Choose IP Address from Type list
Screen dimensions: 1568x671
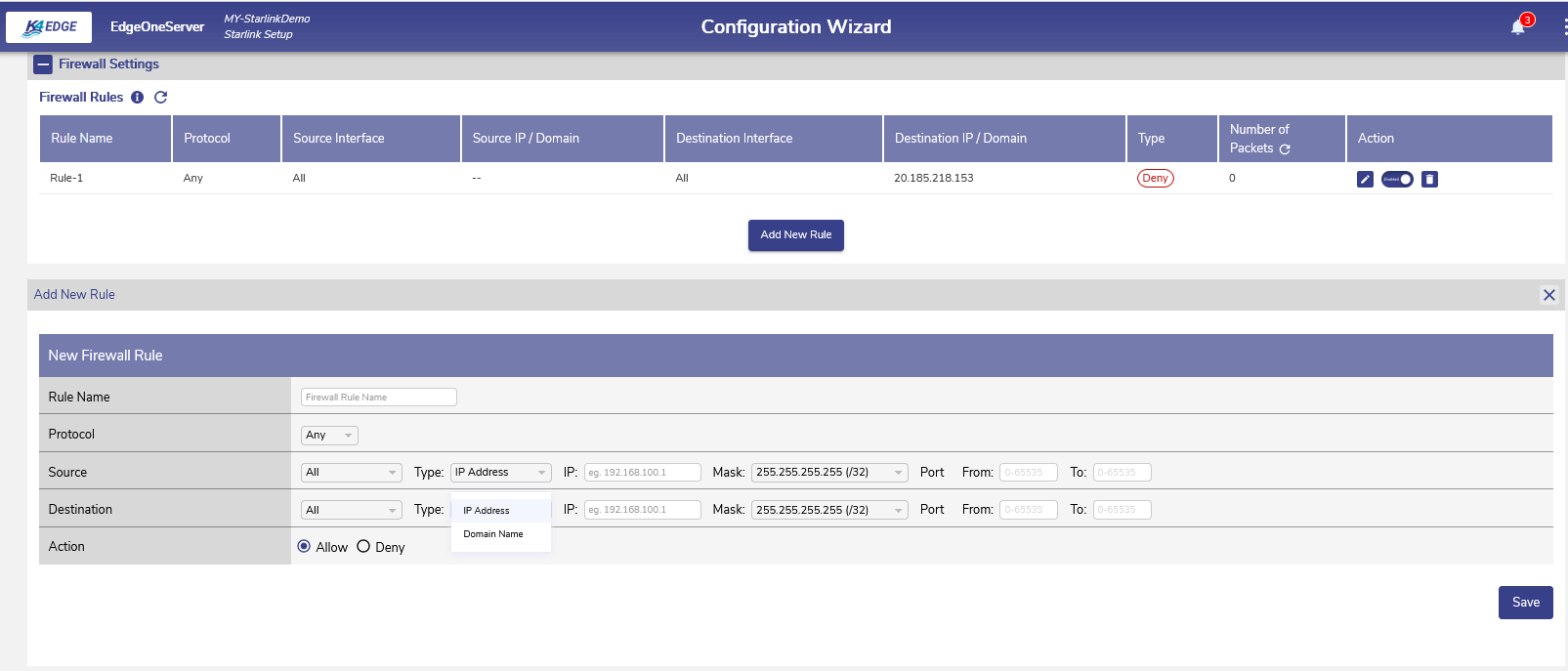tap(487, 511)
